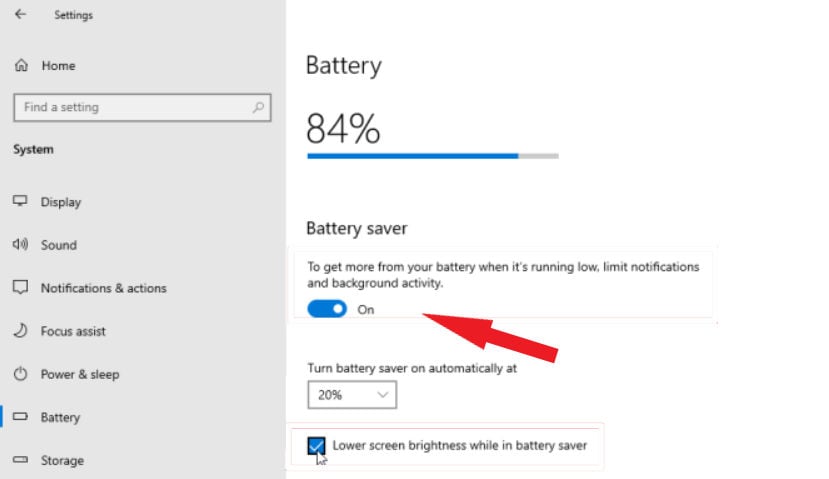The image size is (829, 479).
Task: Open the 20% battery saver threshold dropdown
Action: (x=352, y=395)
